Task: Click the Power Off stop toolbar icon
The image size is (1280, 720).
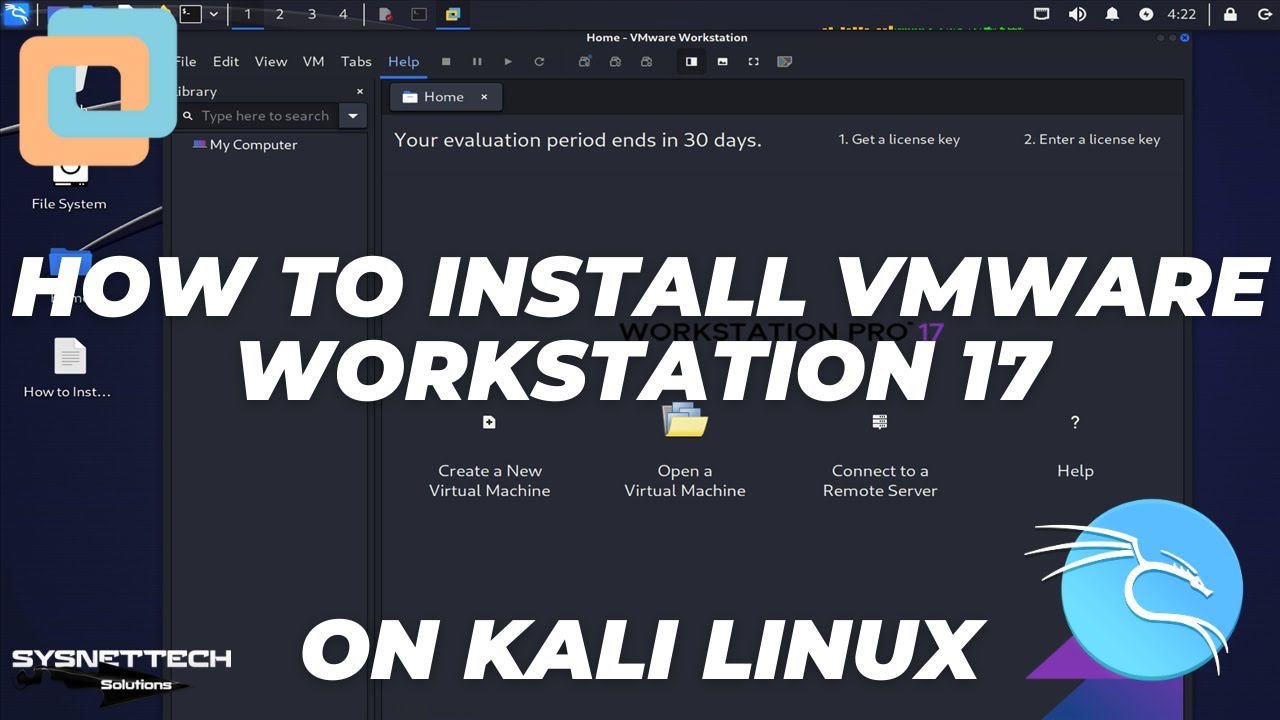Action: tap(446, 61)
